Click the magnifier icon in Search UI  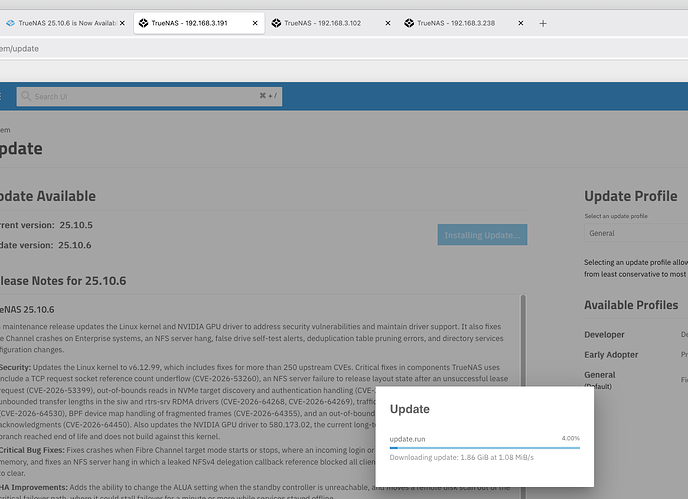click(26, 96)
